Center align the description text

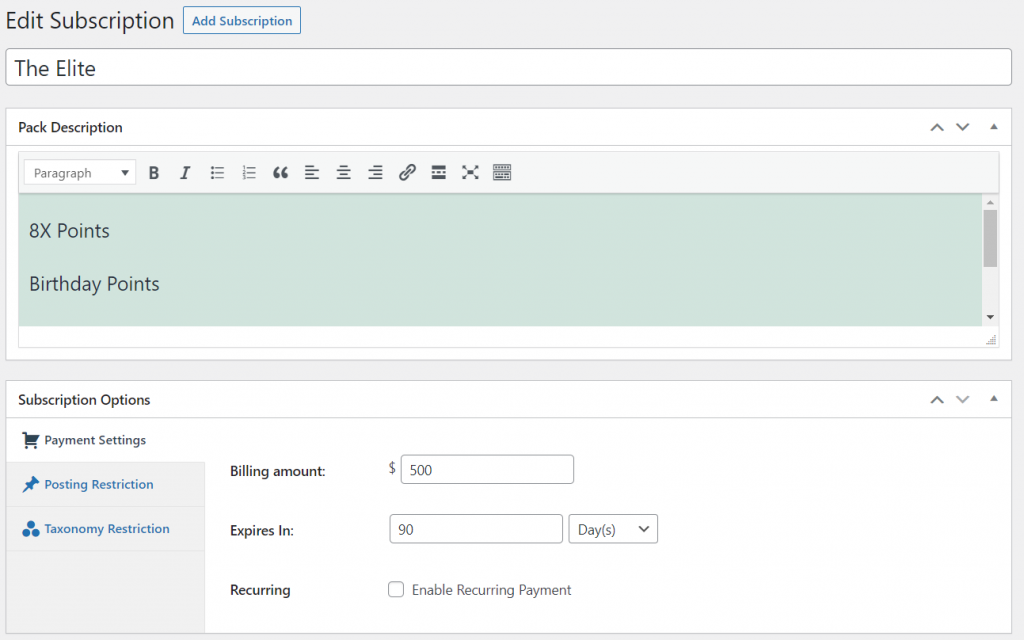[343, 173]
